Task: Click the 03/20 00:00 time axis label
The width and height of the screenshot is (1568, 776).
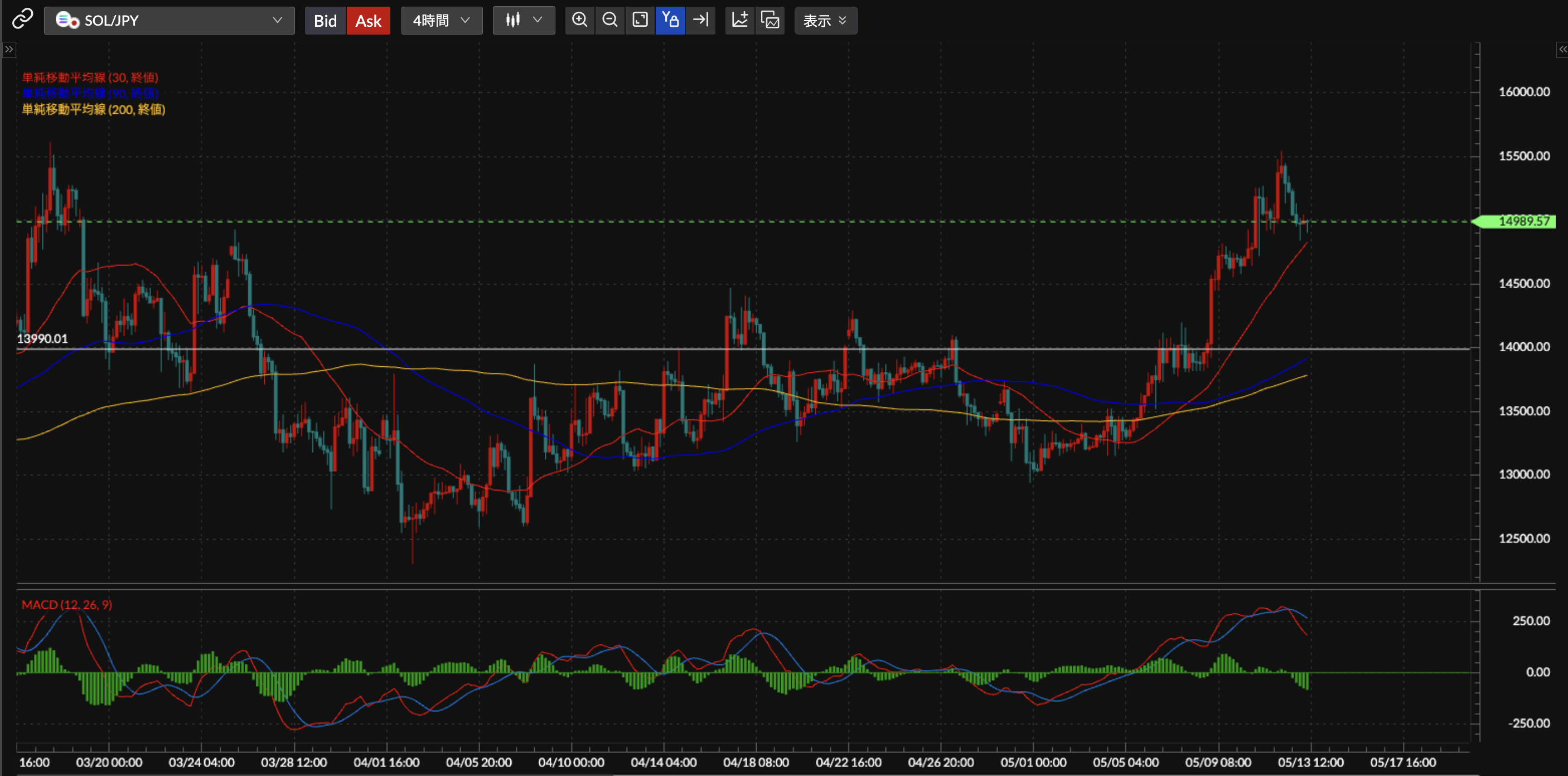Action: click(x=109, y=762)
